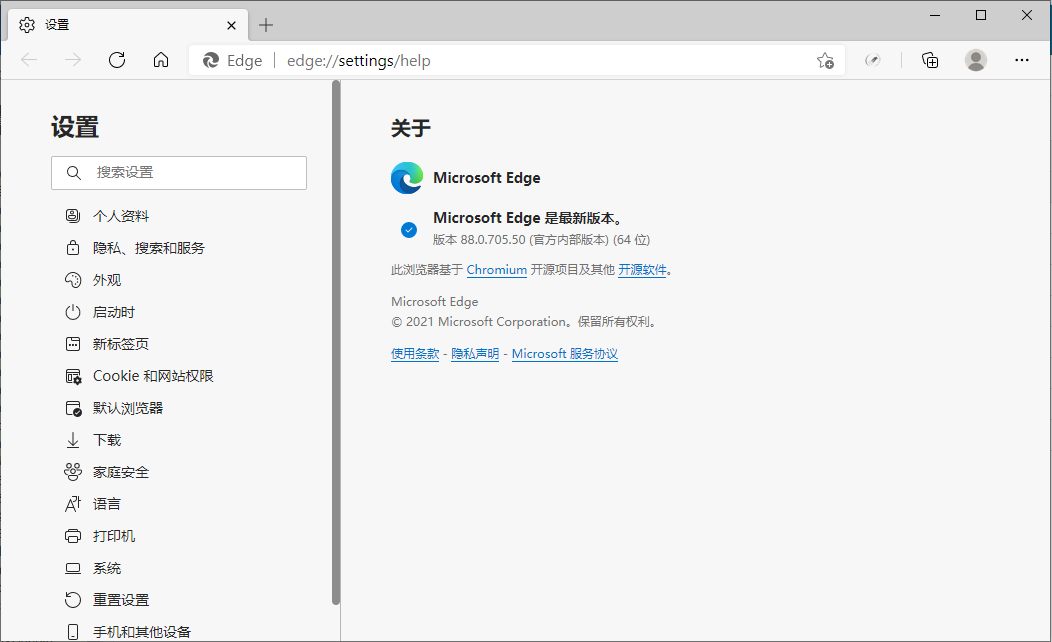Image resolution: width=1052 pixels, height=642 pixels.
Task: Go to the home page
Action: [161, 60]
